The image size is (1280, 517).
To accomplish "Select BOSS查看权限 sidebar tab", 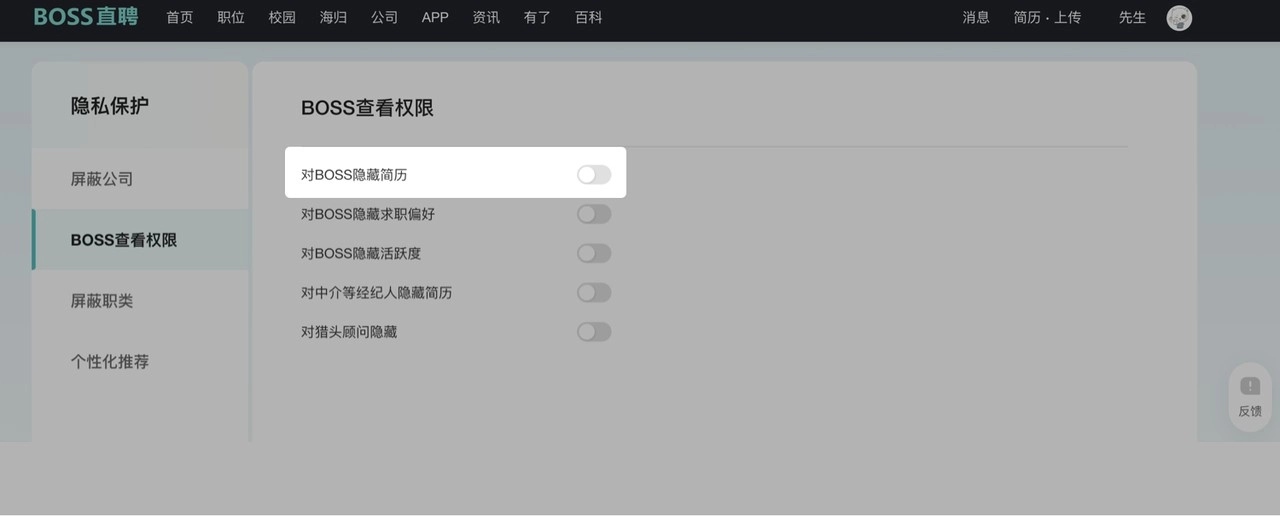I will coord(124,240).
